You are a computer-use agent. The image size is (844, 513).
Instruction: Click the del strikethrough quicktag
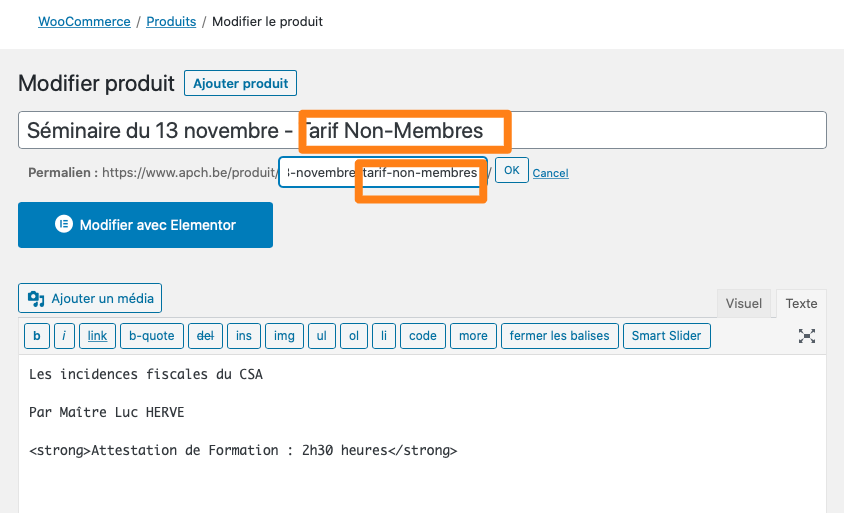coord(205,336)
